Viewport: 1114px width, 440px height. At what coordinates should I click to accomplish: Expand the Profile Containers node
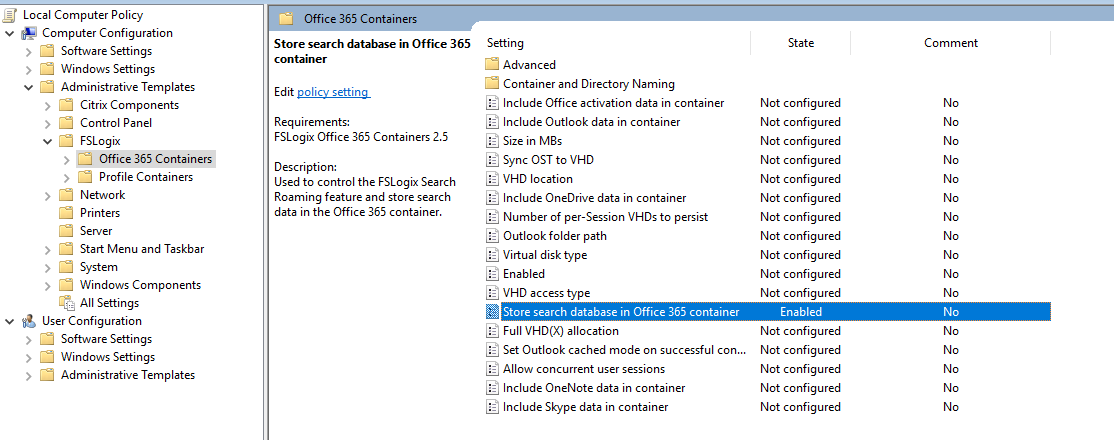tap(67, 177)
